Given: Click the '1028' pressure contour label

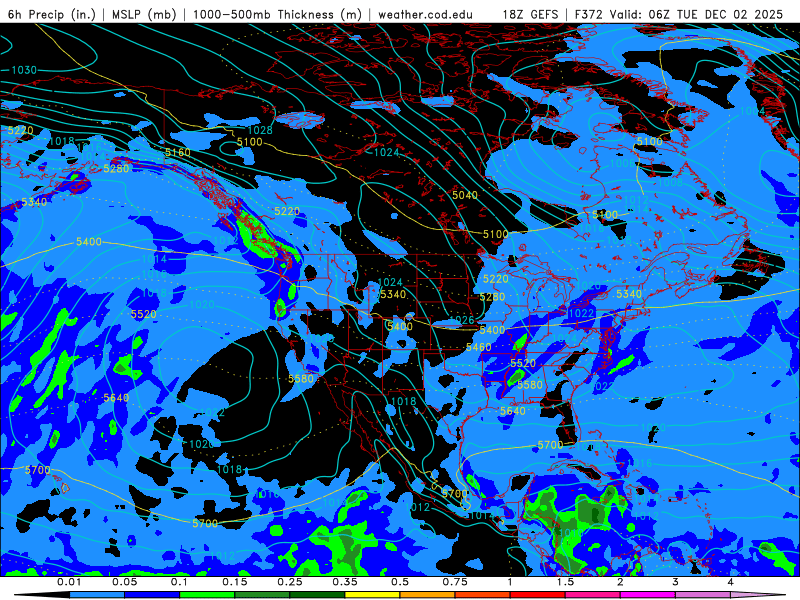Looking at the screenshot, I should (260, 130).
